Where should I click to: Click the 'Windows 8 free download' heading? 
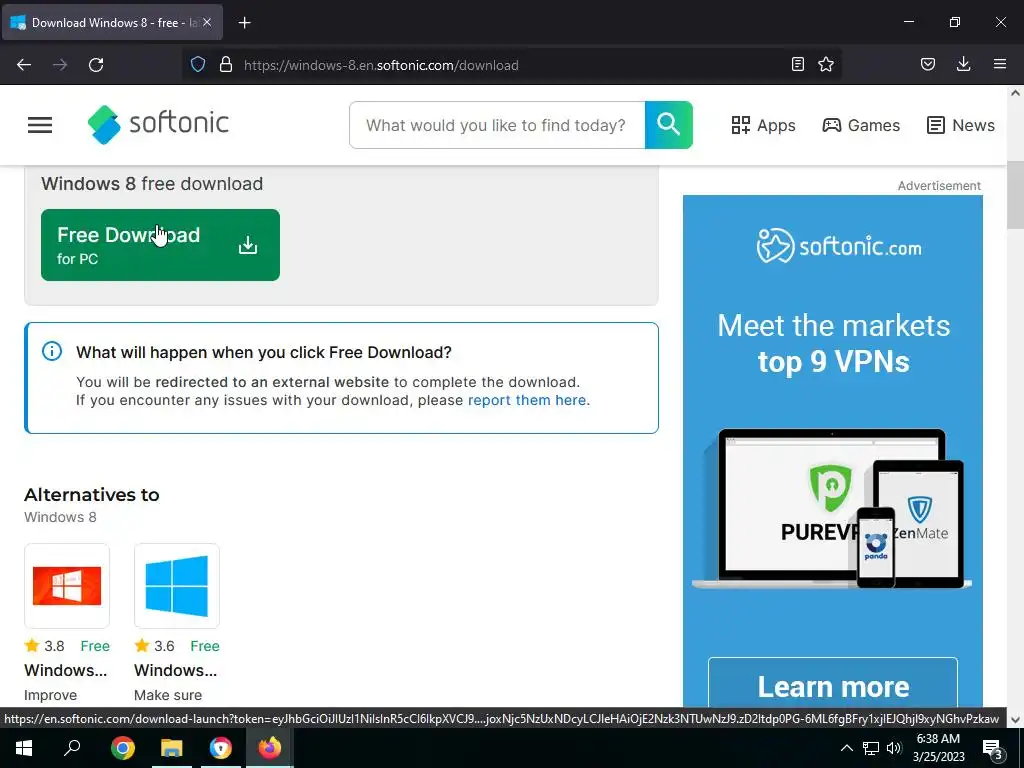coord(152,184)
